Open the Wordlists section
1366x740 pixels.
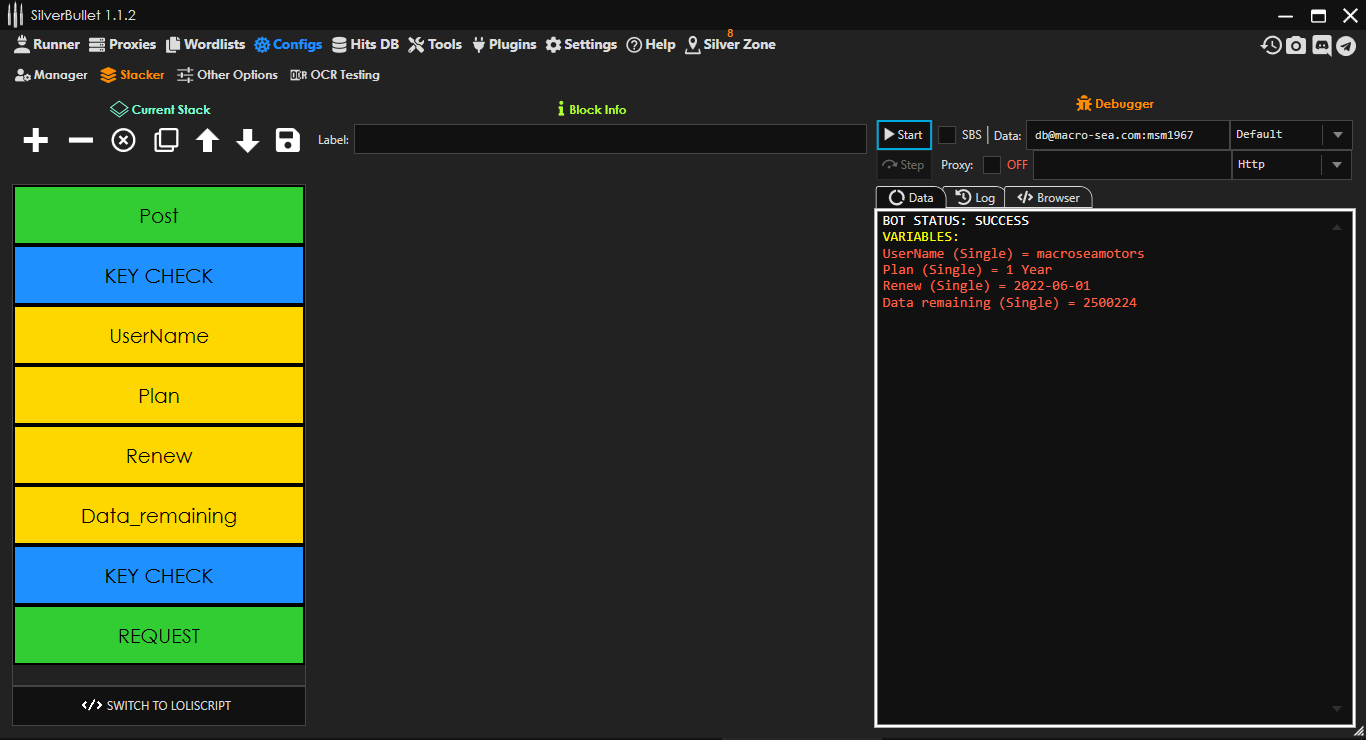tap(205, 44)
